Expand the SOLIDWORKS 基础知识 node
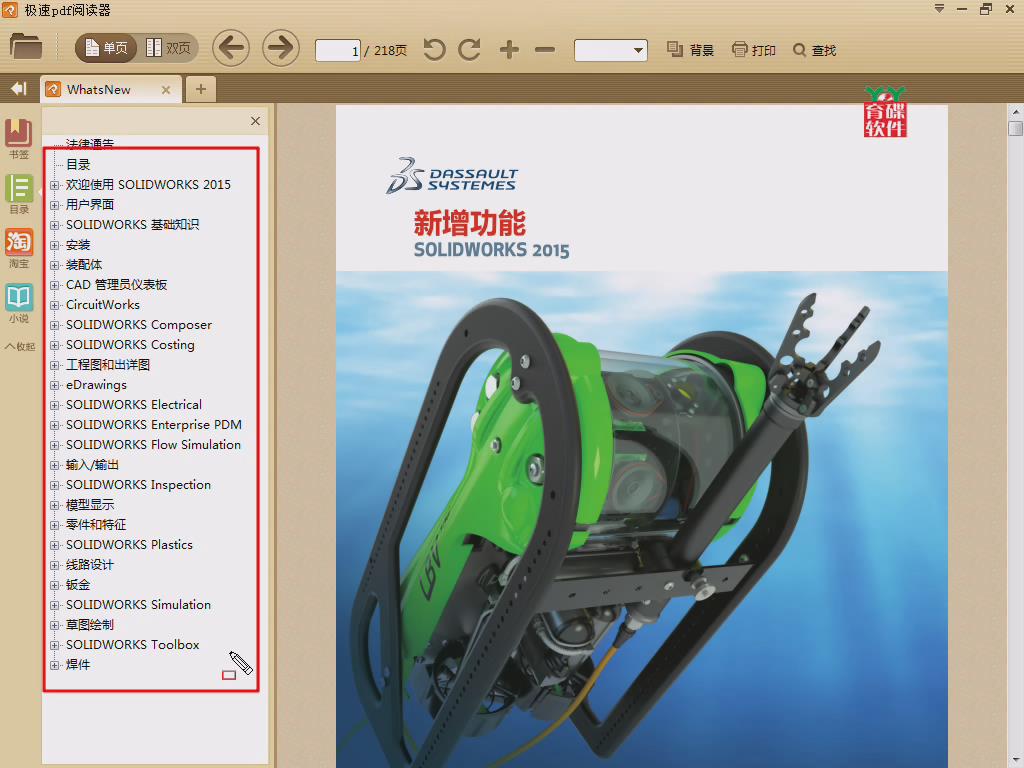 pyautogui.click(x=55, y=225)
